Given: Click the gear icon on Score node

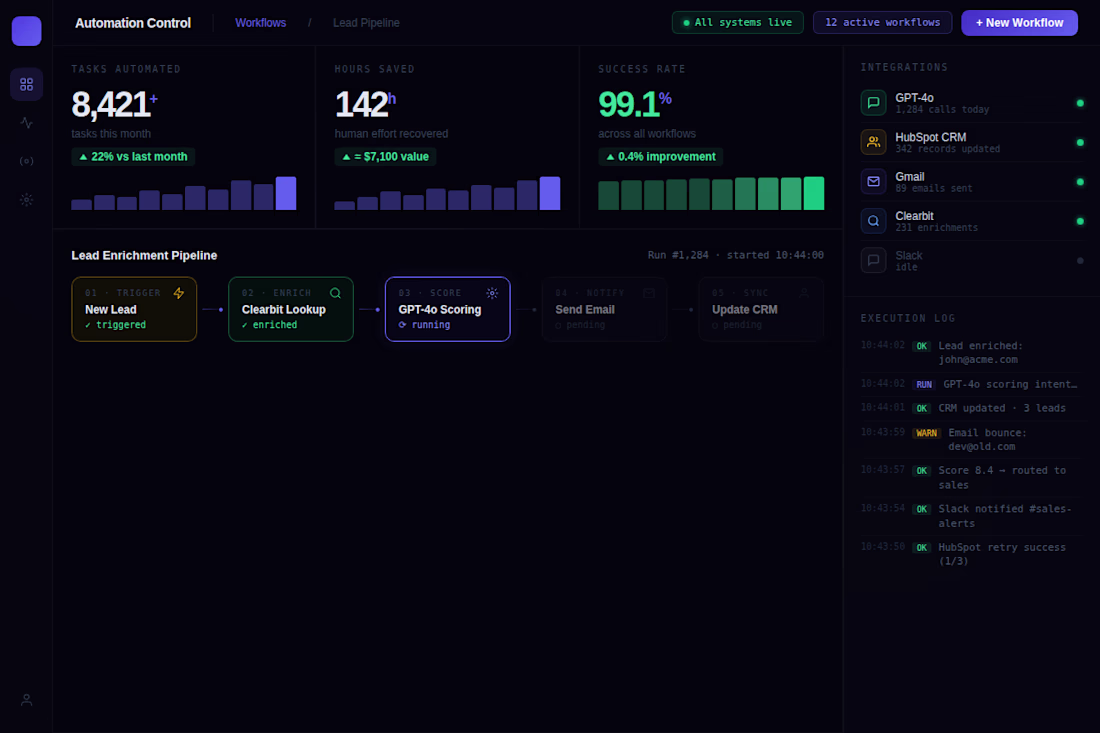Looking at the screenshot, I should (492, 293).
